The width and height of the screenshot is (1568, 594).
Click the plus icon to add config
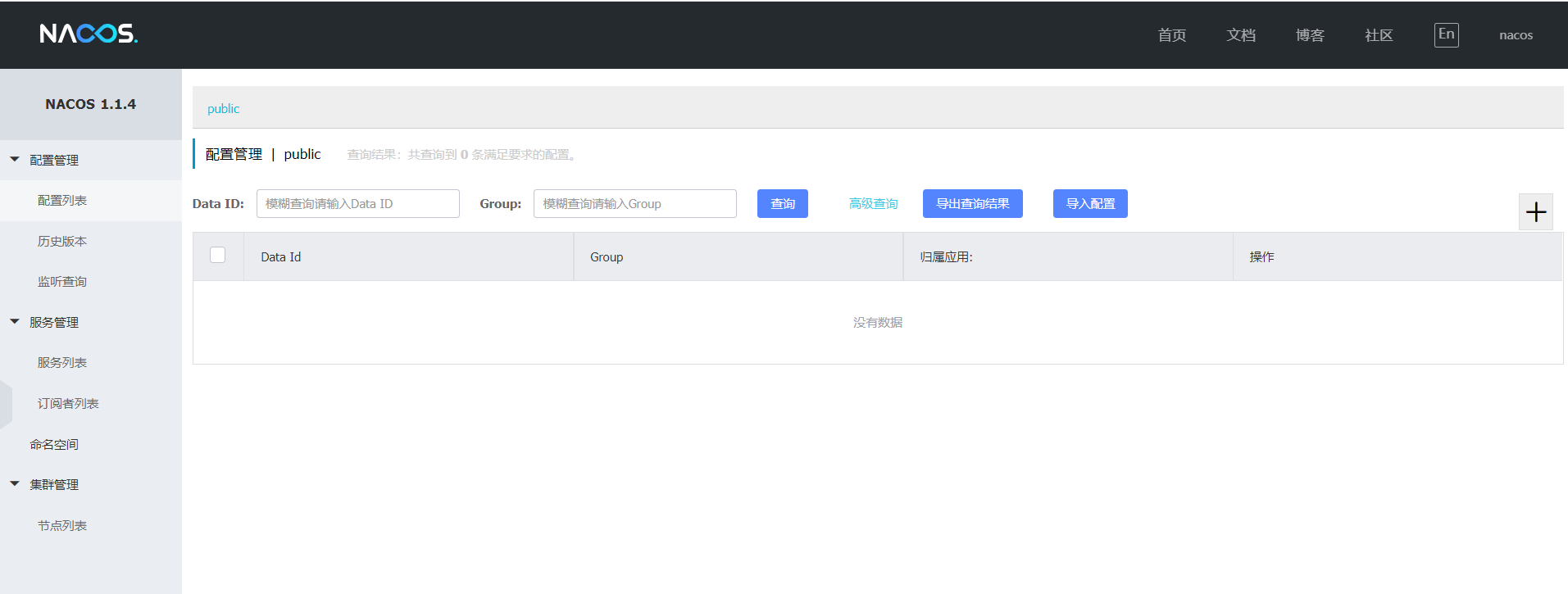click(x=1536, y=212)
